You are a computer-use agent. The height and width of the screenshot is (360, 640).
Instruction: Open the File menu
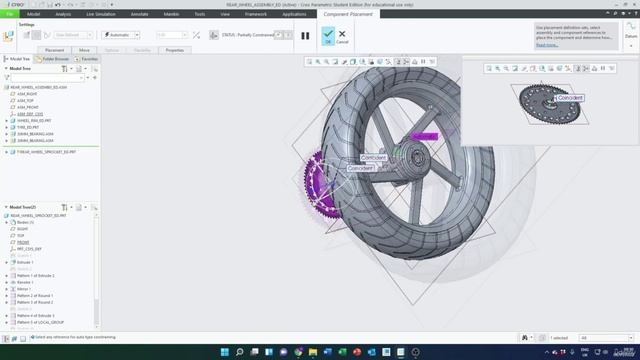[x=9, y=14]
